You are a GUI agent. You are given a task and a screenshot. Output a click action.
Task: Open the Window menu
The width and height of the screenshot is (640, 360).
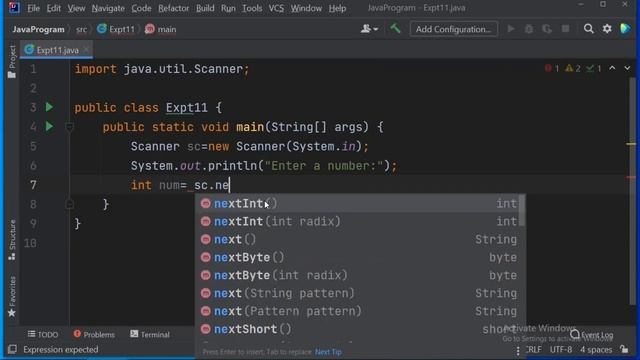[306, 8]
